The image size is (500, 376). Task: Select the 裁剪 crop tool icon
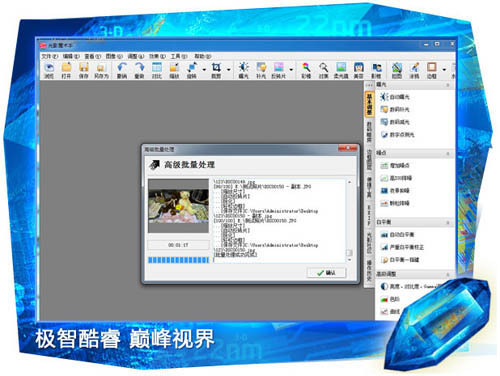[x=216, y=70]
